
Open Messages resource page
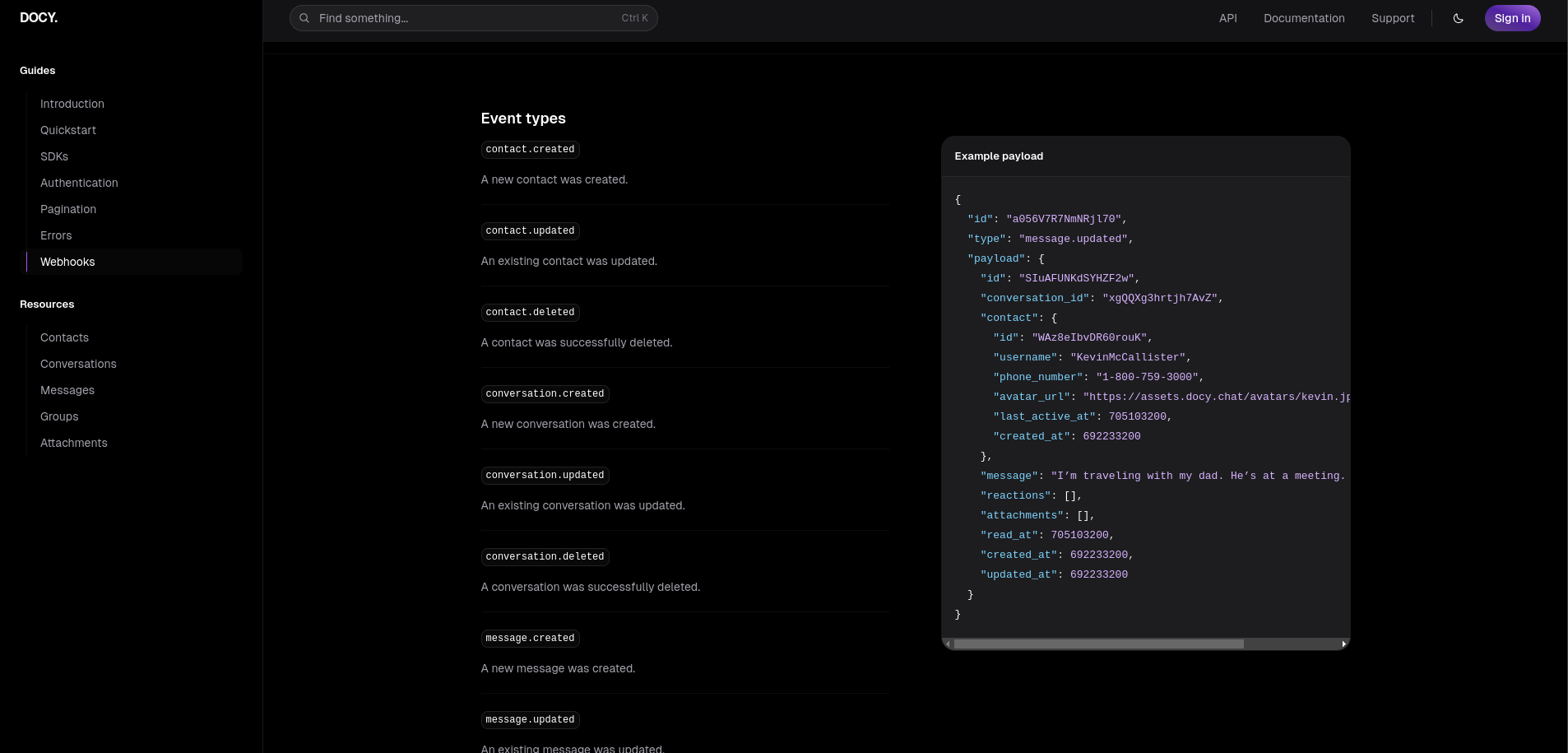[67, 390]
